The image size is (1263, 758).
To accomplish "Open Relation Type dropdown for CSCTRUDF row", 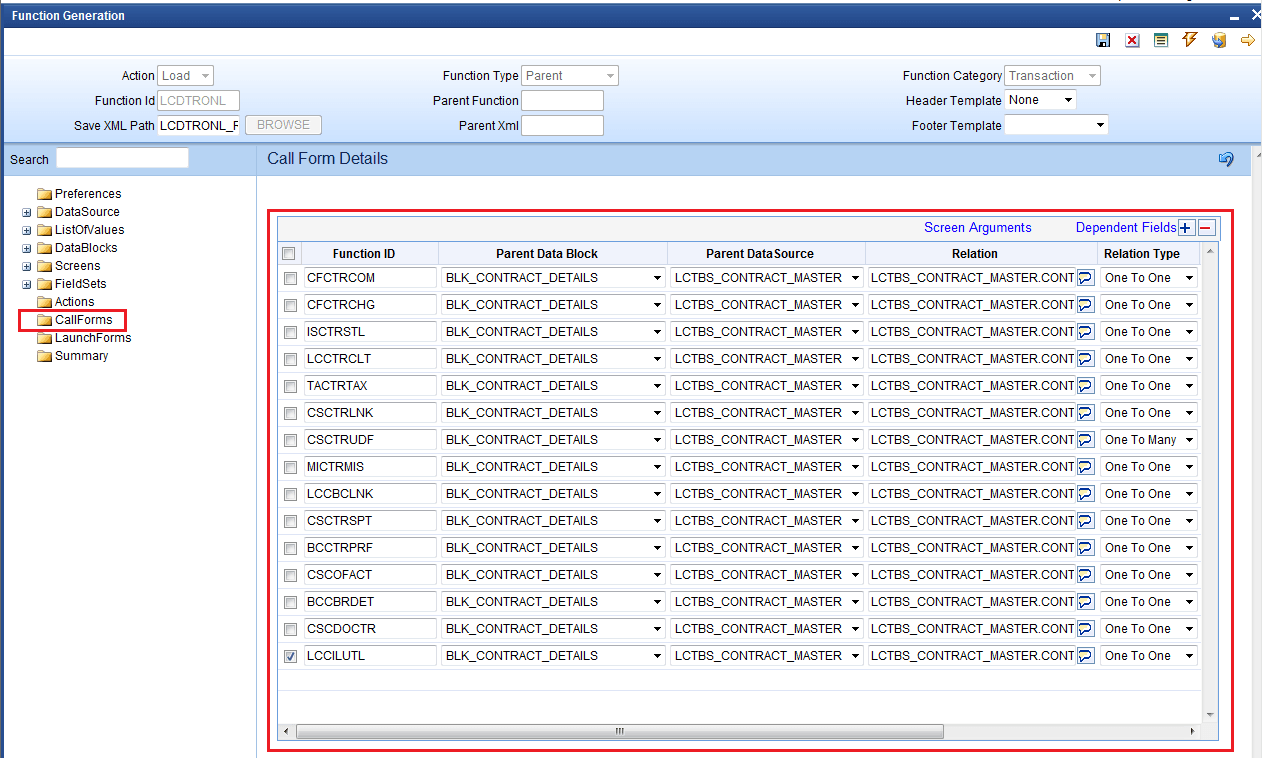I will tap(1149, 440).
